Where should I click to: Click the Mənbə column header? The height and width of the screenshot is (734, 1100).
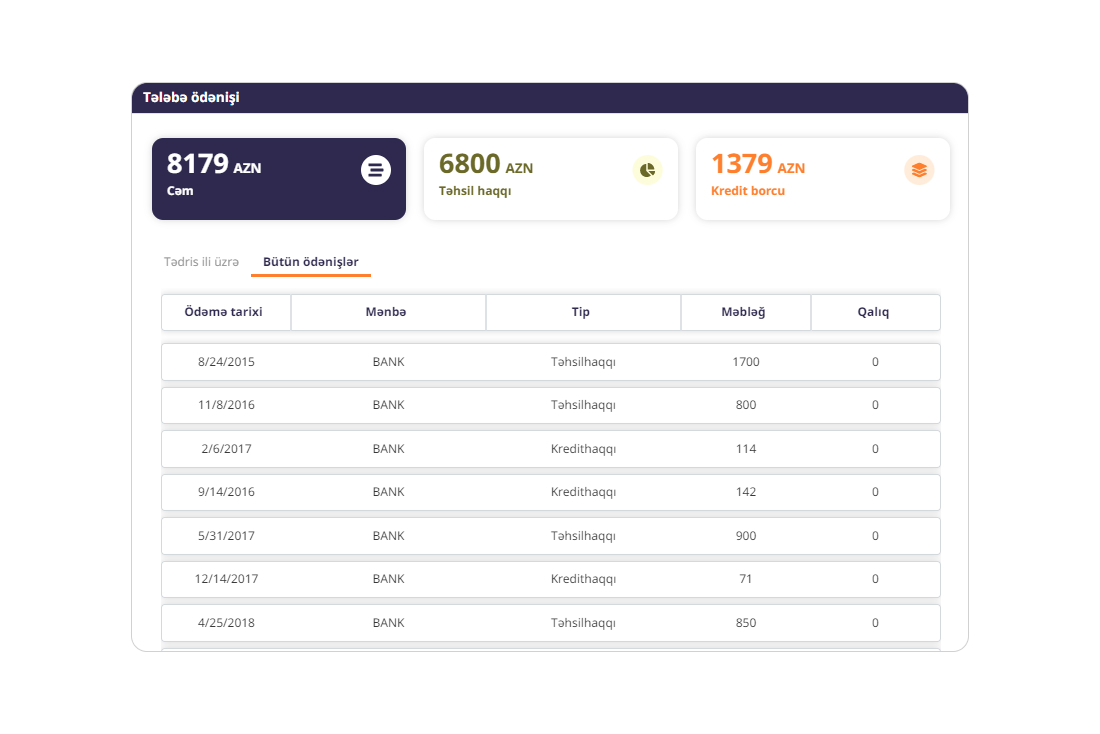(387, 312)
